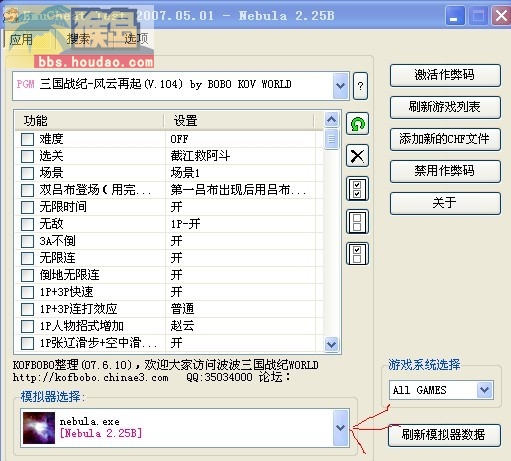Select the 普通 setting value
This screenshot has height=461, width=511.
coord(182,309)
